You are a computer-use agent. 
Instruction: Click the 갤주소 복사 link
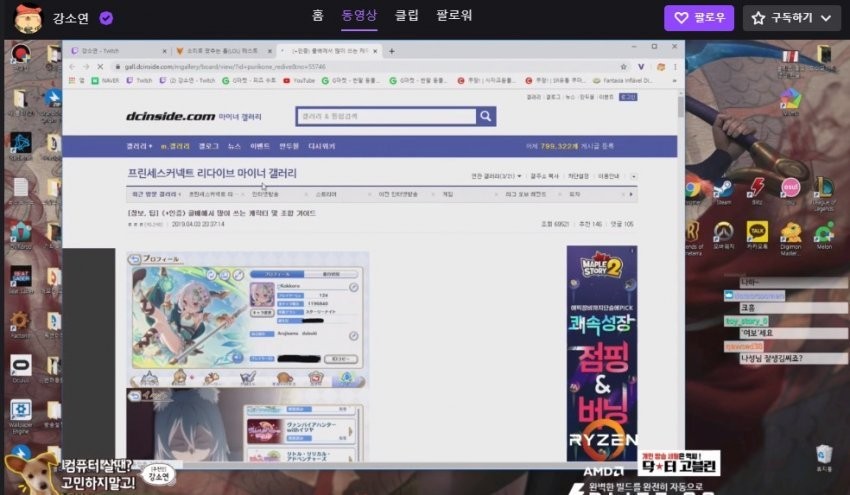coord(544,176)
